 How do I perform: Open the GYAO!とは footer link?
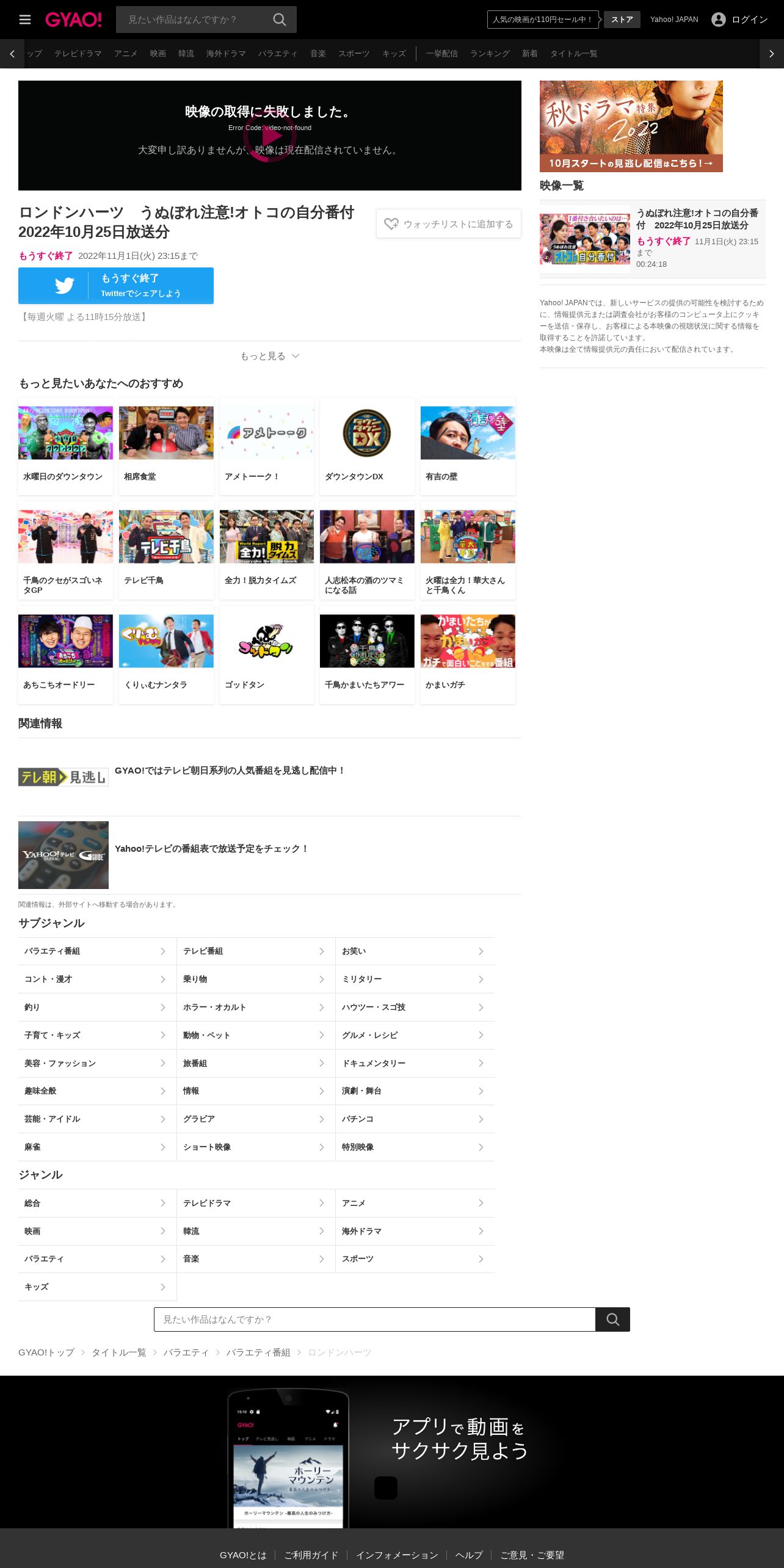(243, 1555)
